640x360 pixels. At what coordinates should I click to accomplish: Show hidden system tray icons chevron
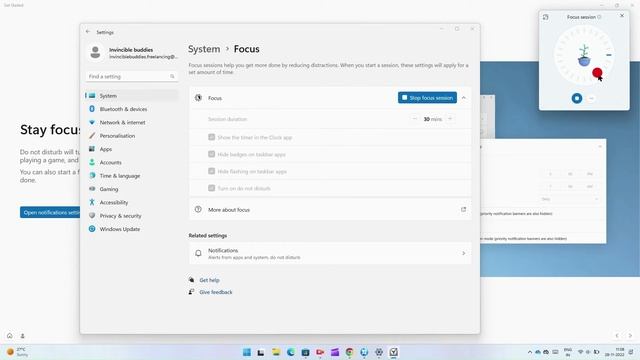point(530,352)
